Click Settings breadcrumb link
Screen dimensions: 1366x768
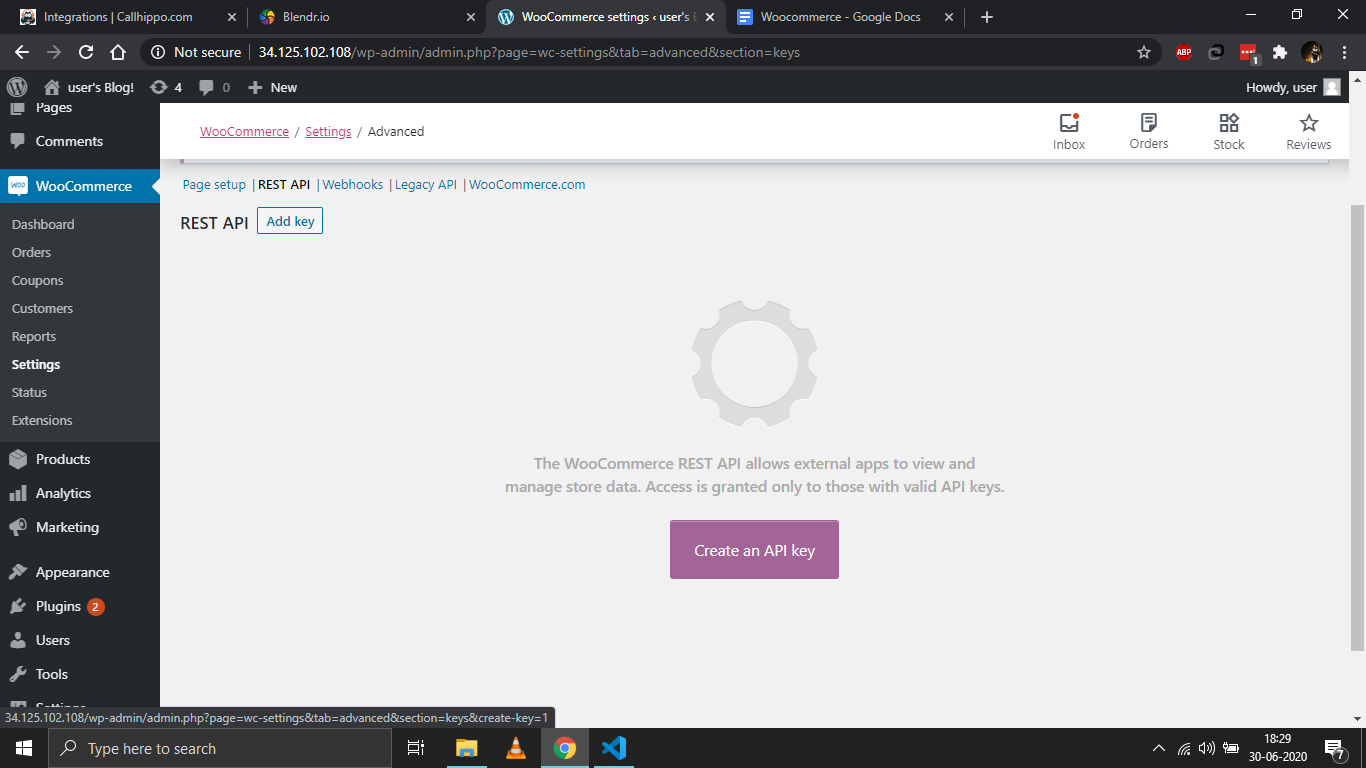328,131
